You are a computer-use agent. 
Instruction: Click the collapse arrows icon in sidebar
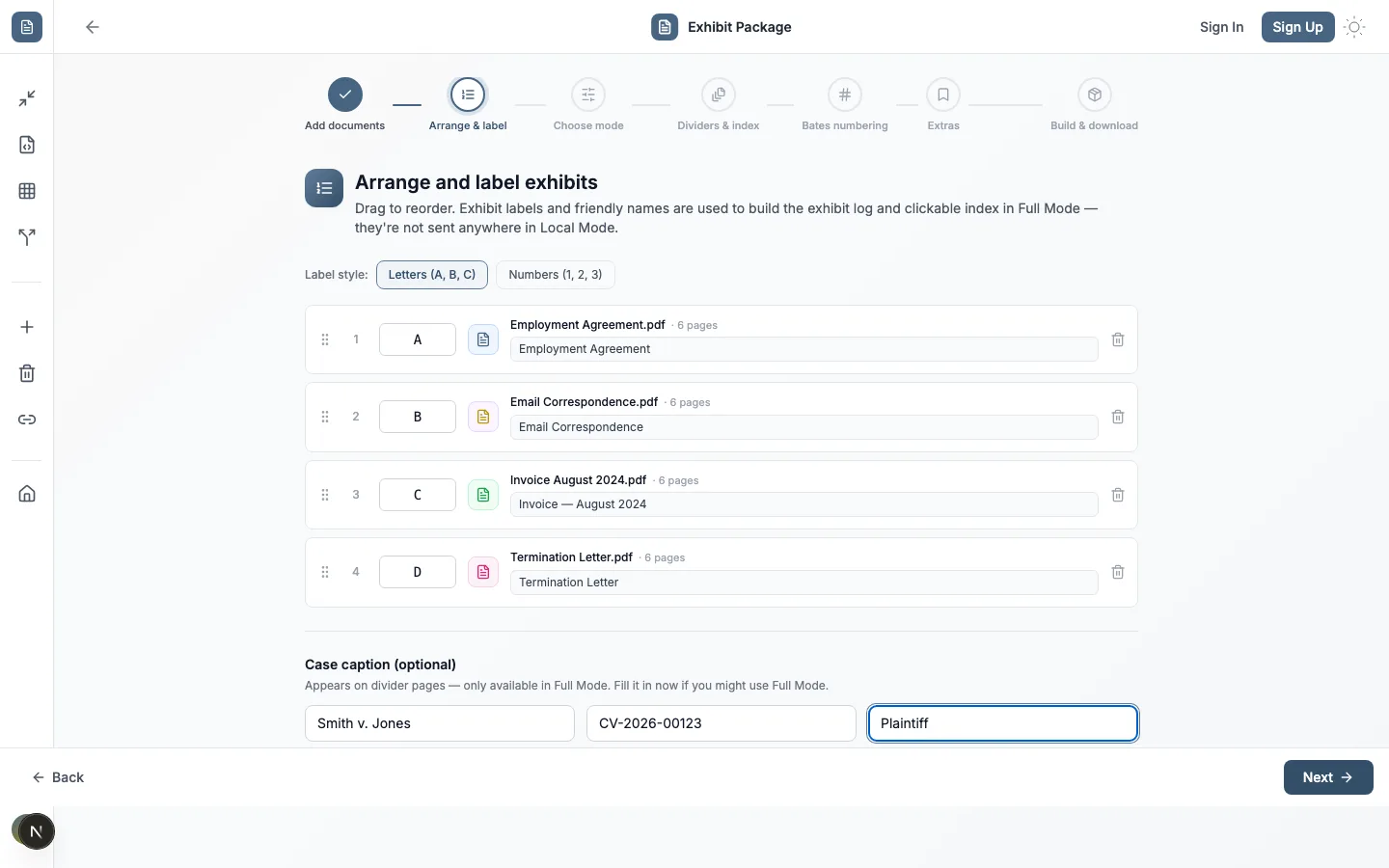click(x=27, y=98)
